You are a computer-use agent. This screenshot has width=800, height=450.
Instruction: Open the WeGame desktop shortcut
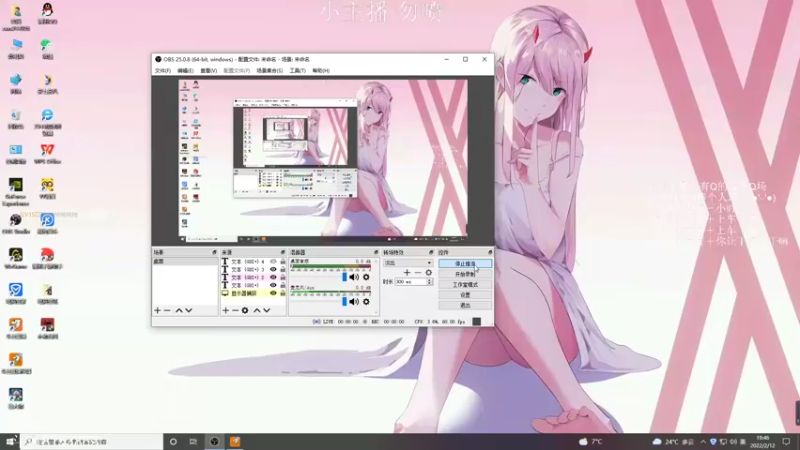pyautogui.click(x=16, y=258)
